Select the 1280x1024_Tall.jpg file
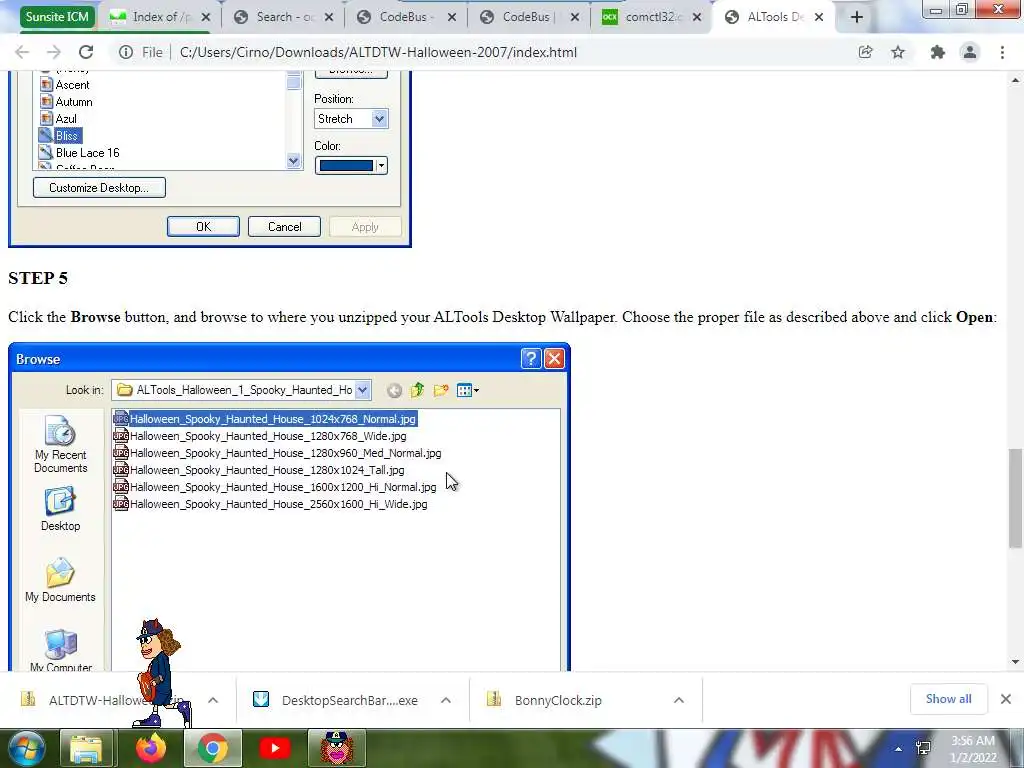The image size is (1024, 768). click(x=259, y=470)
